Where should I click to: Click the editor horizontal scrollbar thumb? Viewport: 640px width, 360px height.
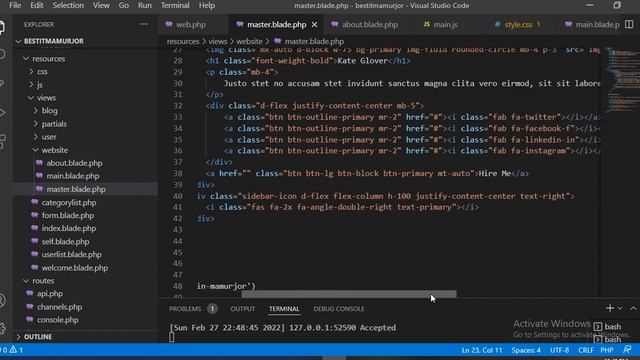(x=349, y=294)
